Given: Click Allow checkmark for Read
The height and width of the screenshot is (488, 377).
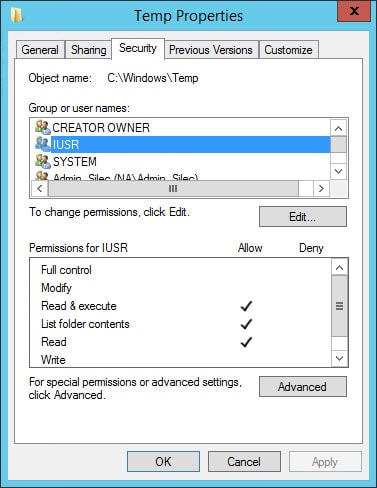Looking at the screenshot, I should click(246, 342).
